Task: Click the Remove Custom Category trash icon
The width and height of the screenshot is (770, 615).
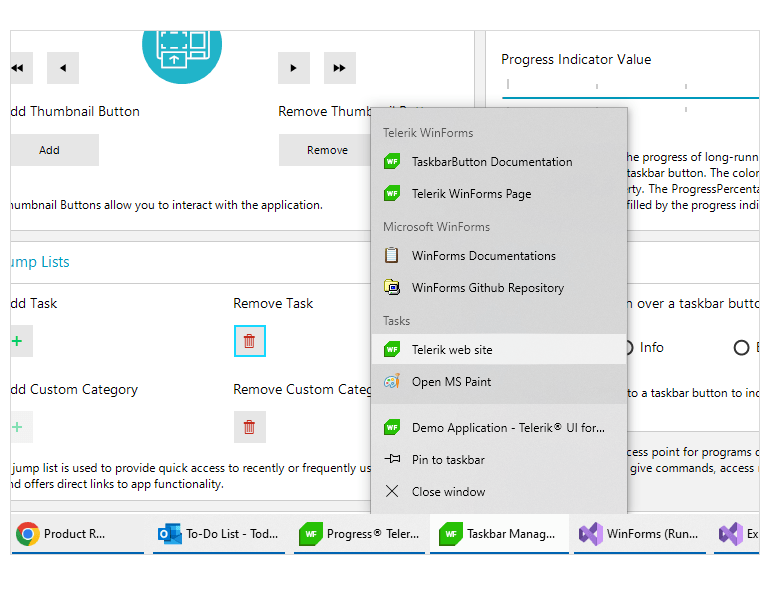Action: coord(249,427)
